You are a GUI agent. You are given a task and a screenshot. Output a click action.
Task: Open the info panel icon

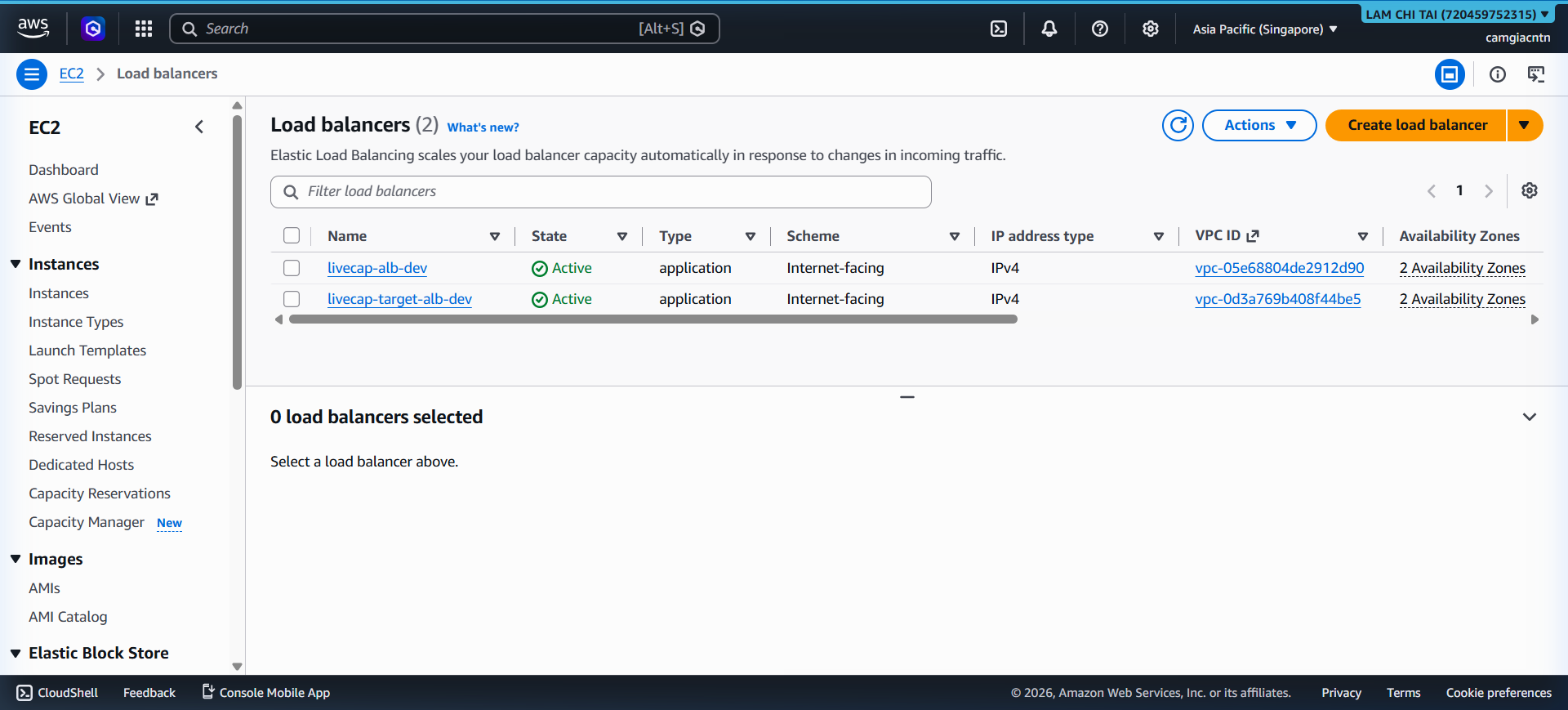pos(1498,74)
